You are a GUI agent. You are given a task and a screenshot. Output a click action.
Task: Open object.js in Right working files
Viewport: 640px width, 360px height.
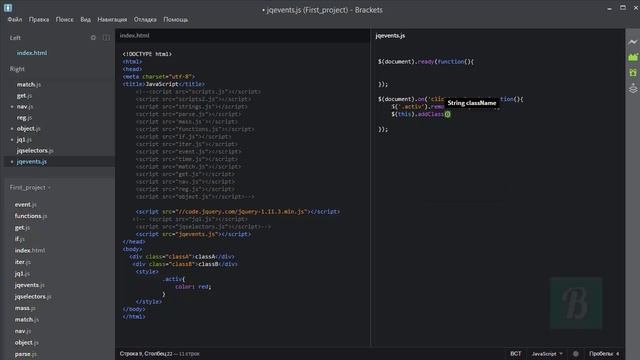coord(28,129)
